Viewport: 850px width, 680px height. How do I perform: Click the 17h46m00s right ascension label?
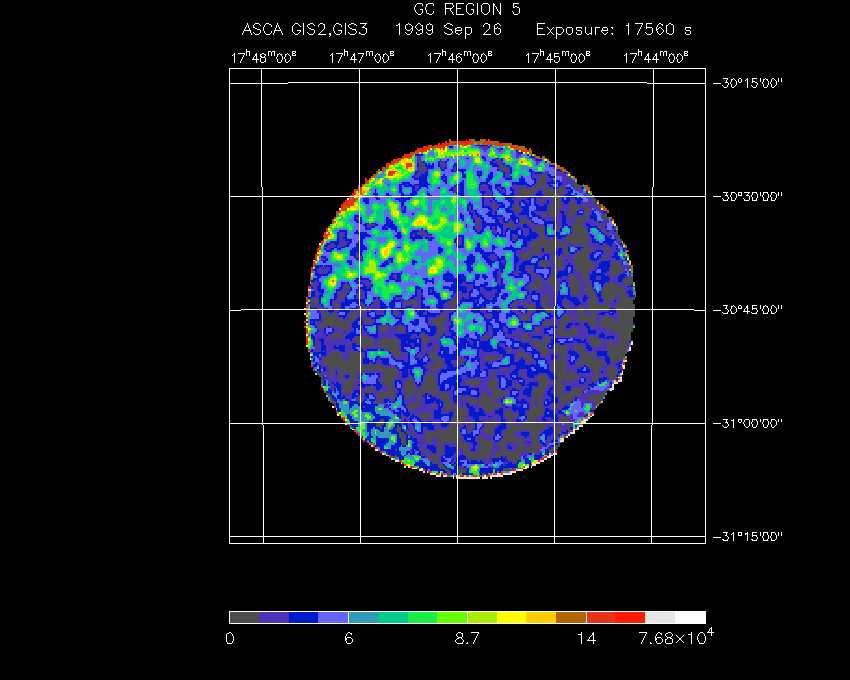(460, 57)
